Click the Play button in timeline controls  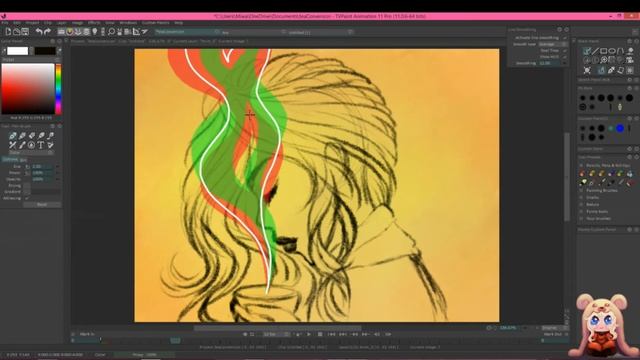tap(309, 334)
